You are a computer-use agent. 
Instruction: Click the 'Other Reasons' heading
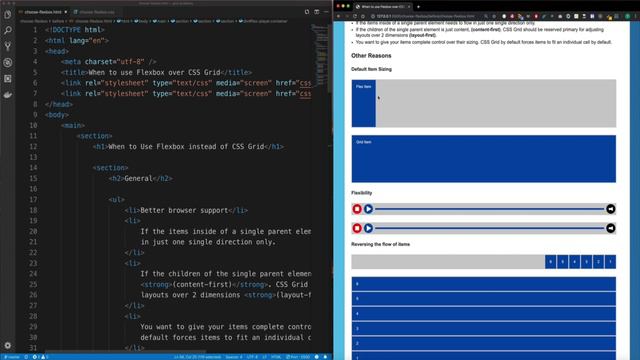pos(371,56)
